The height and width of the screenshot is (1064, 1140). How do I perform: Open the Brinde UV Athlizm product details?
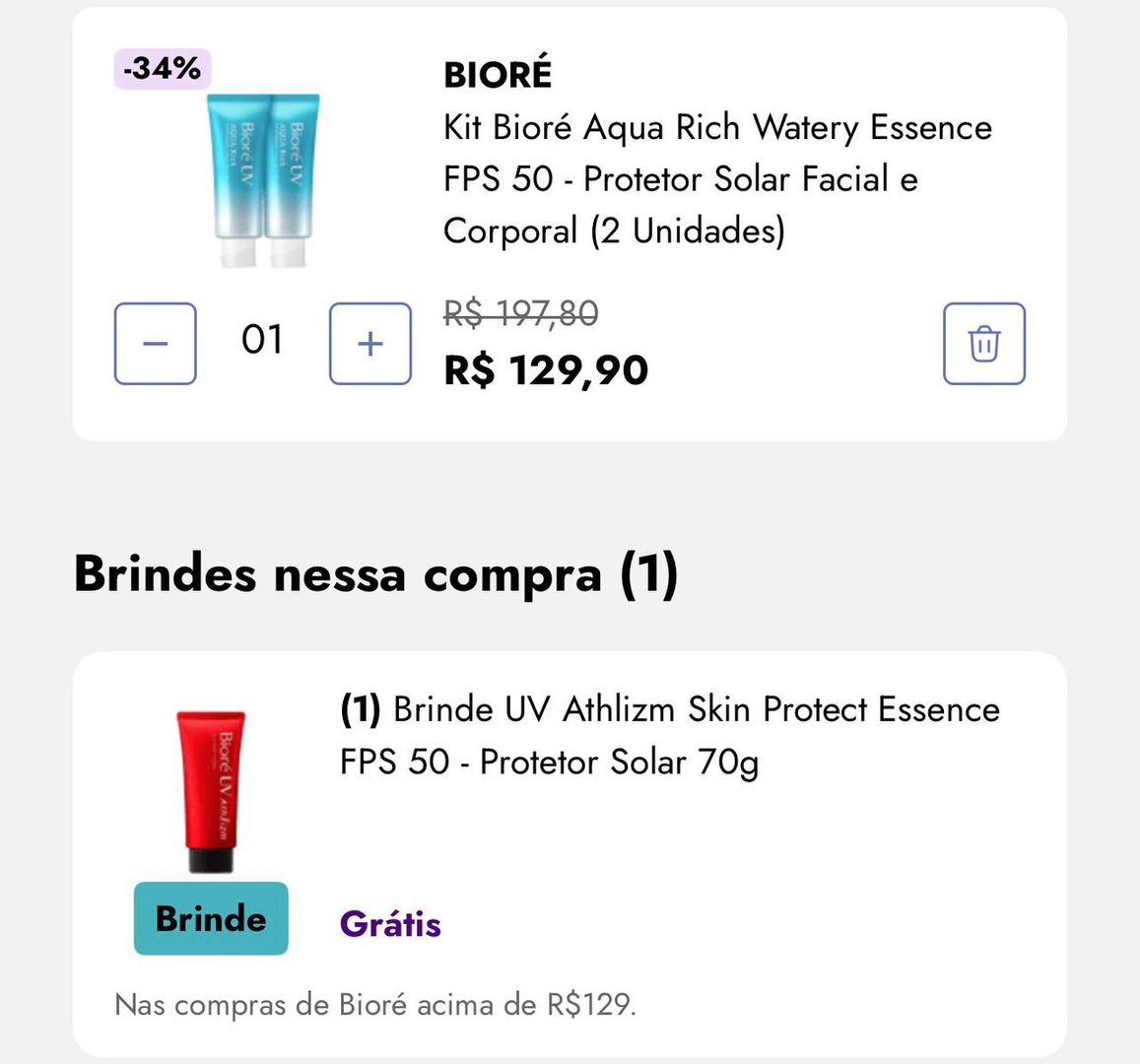(x=670, y=735)
